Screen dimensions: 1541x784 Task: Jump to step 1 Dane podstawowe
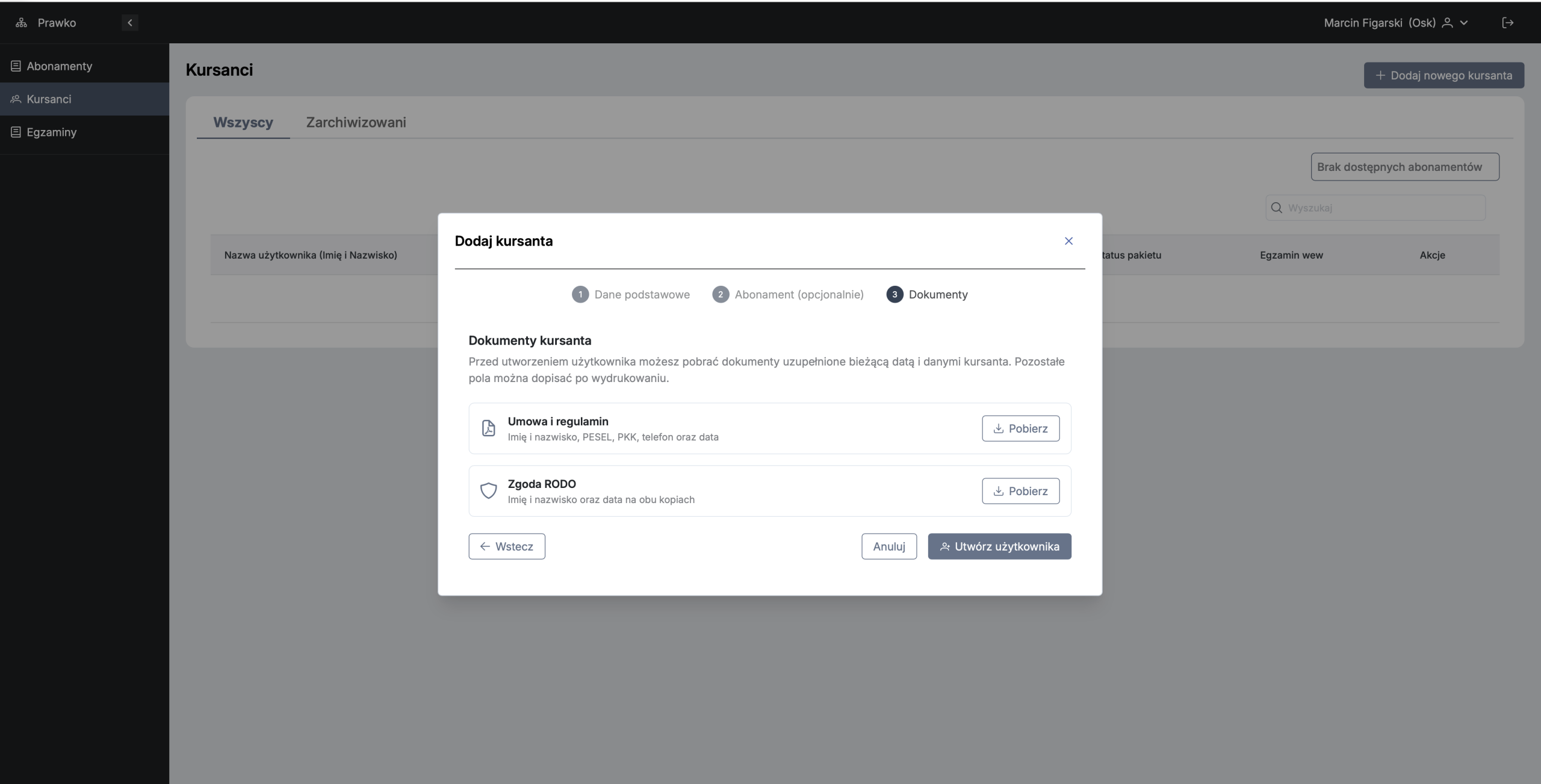point(631,294)
